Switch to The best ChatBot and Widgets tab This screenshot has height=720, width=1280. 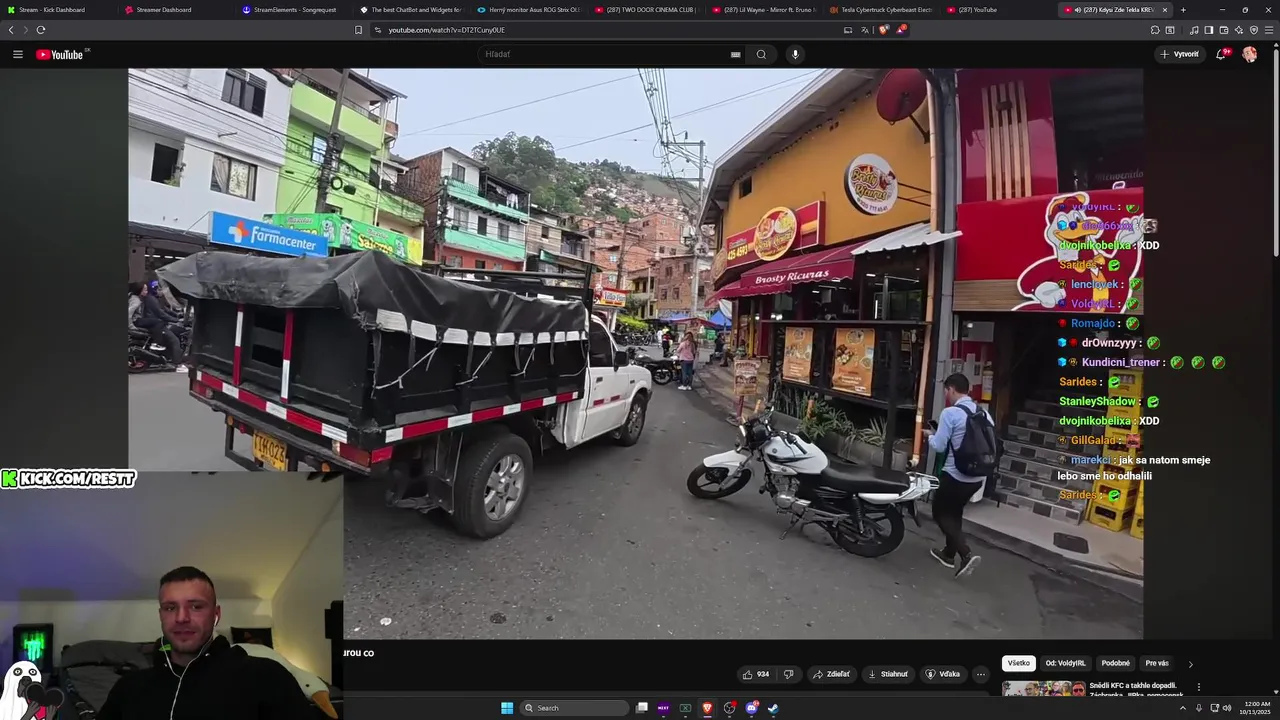(x=412, y=10)
